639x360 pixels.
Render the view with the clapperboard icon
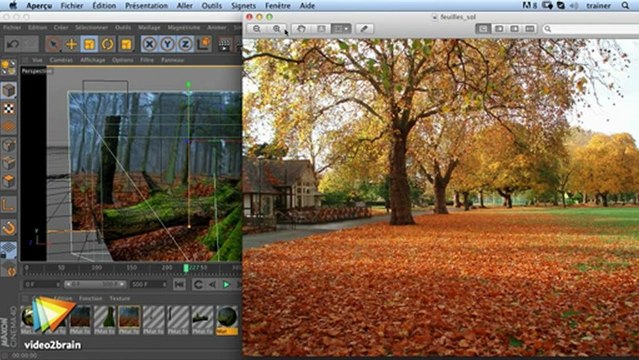[x=225, y=44]
